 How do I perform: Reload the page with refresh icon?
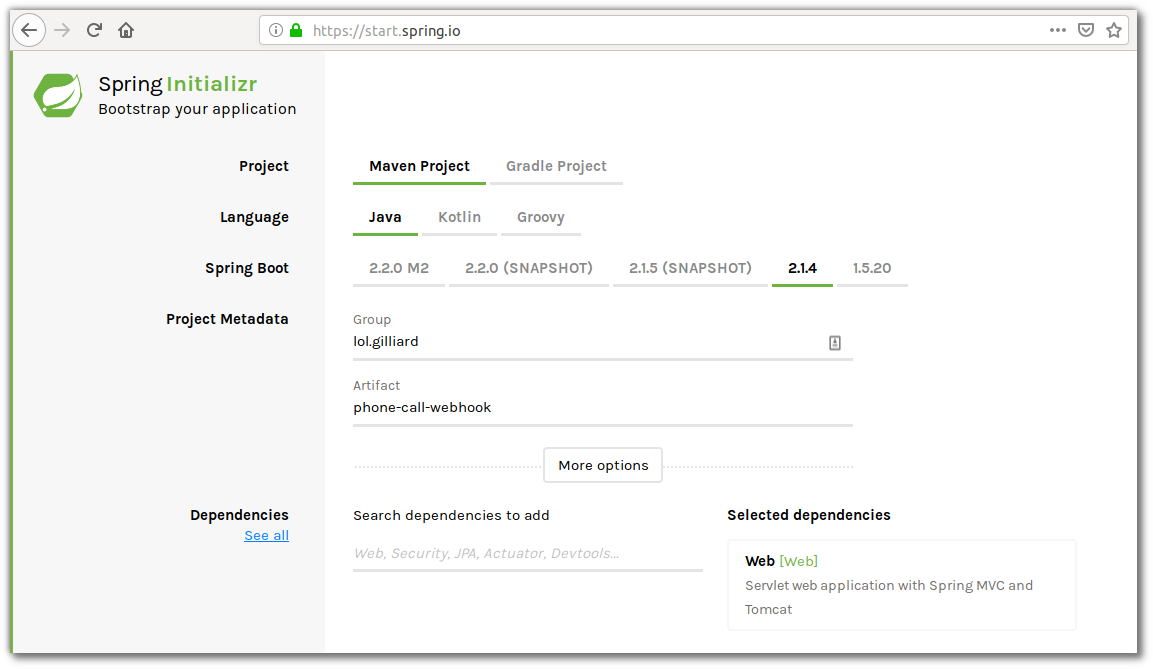(x=94, y=30)
